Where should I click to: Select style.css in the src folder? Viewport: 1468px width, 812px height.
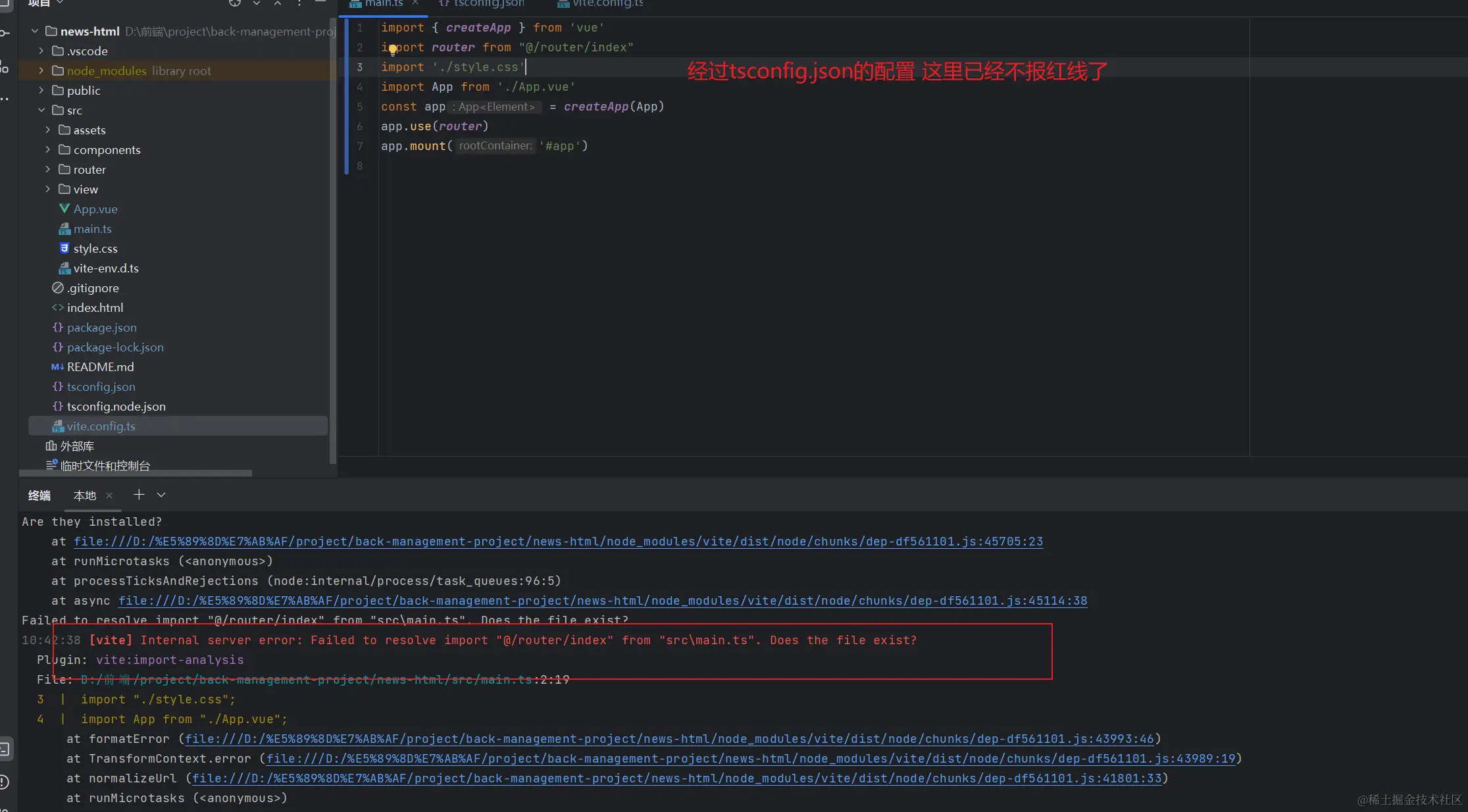pos(95,249)
